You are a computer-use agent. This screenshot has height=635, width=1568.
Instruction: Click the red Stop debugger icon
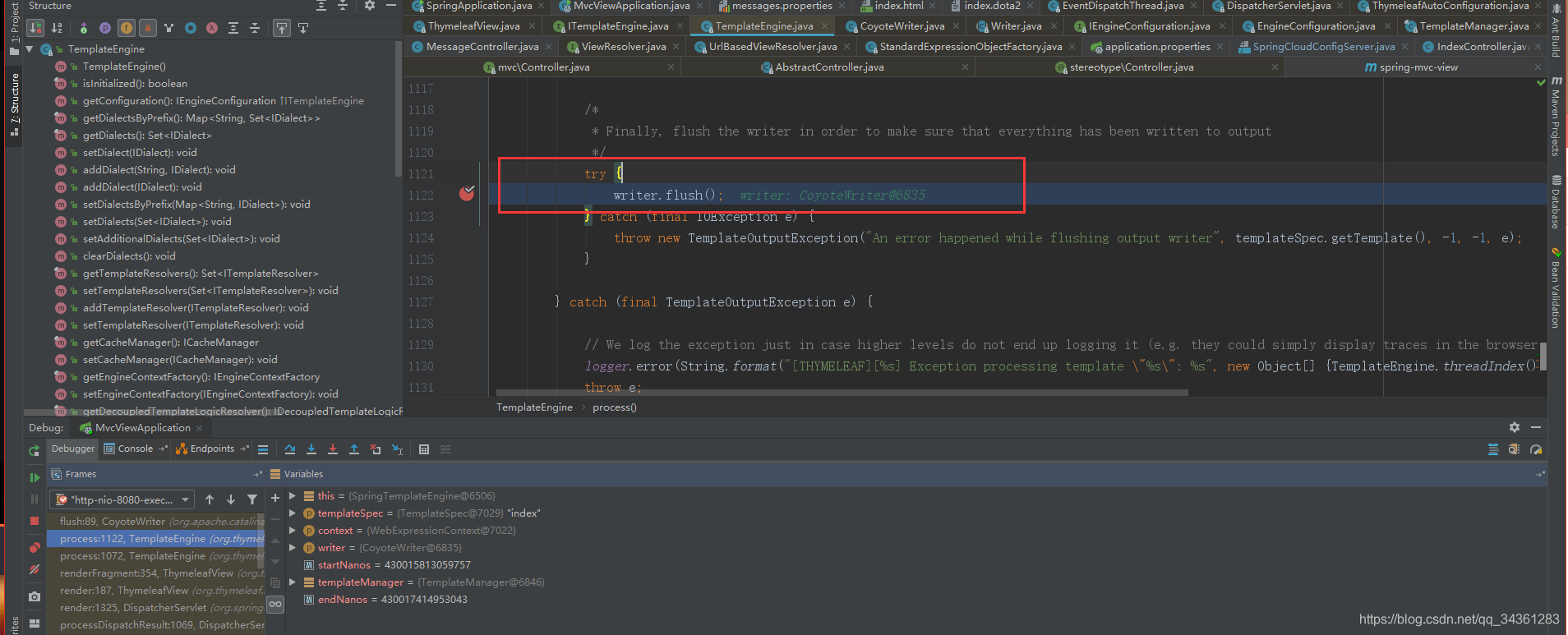click(34, 521)
